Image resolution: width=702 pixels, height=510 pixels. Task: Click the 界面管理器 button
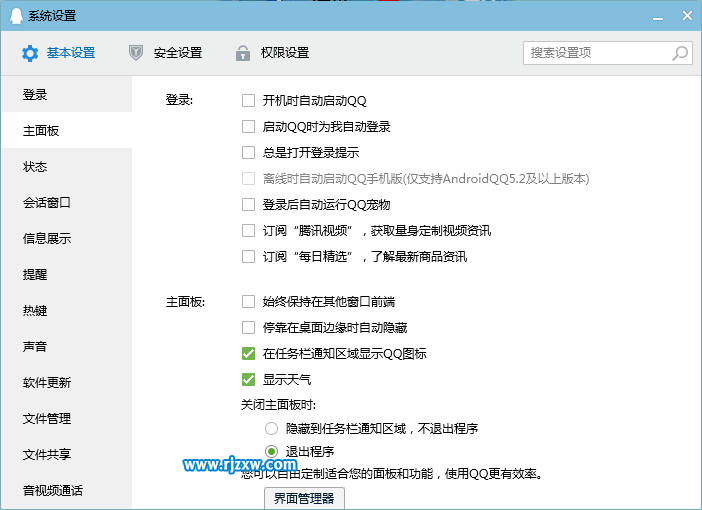[x=304, y=498]
